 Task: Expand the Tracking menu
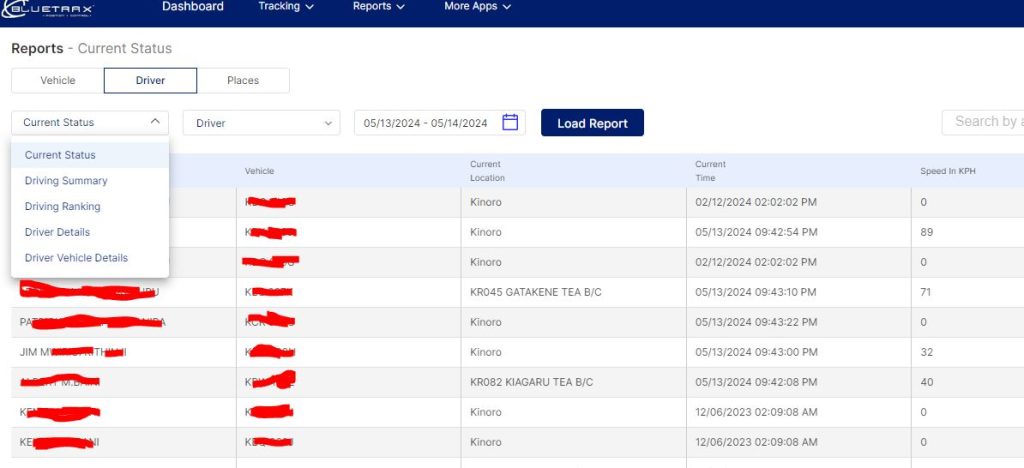pyautogui.click(x=286, y=6)
